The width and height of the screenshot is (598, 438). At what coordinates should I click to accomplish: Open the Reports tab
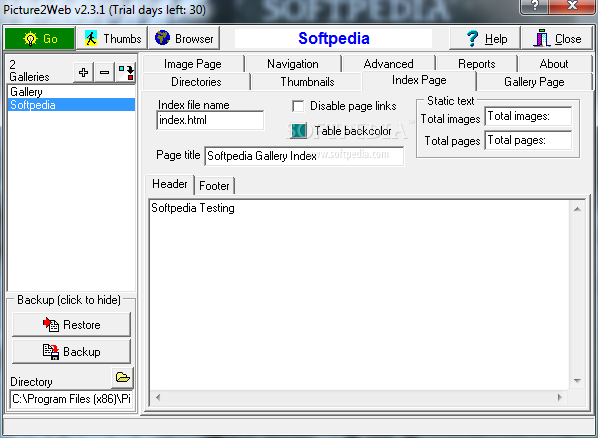(x=477, y=64)
